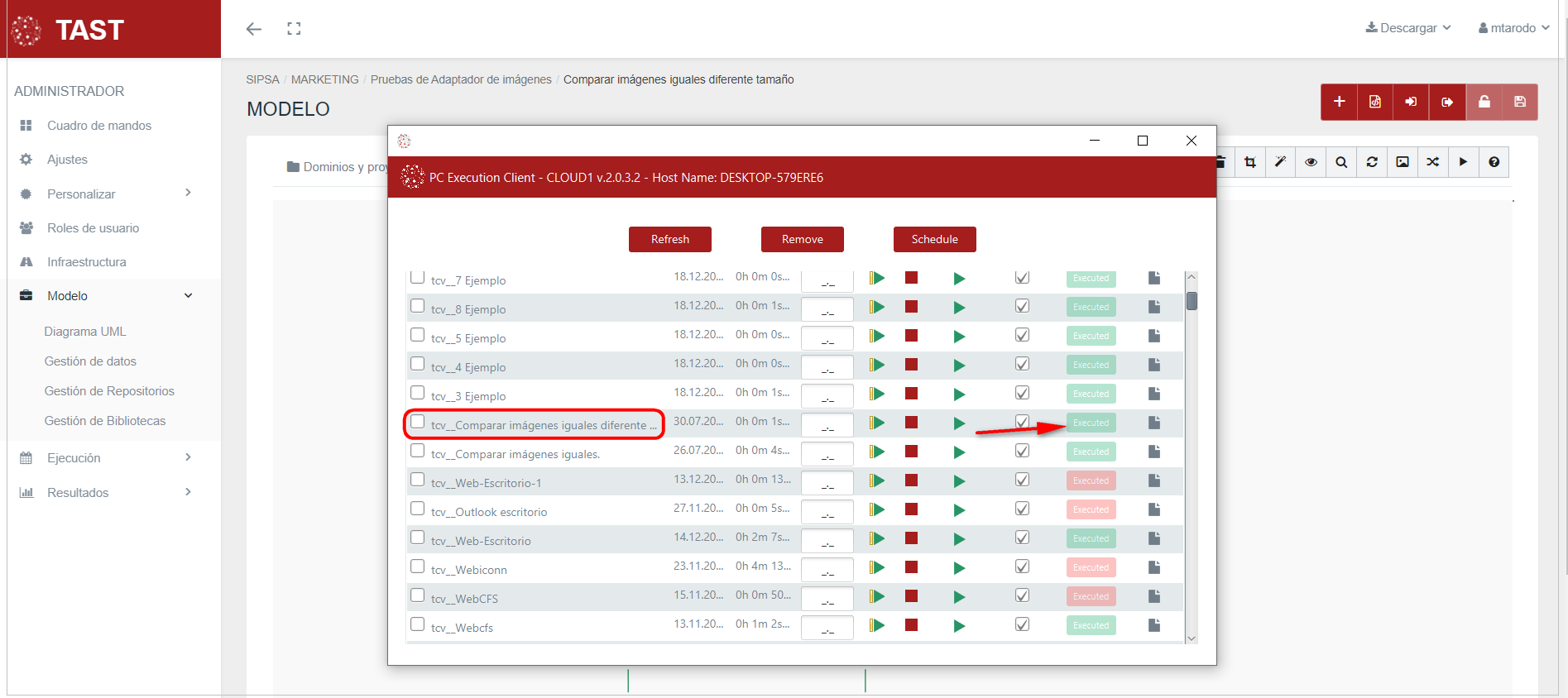
Task: Check the tcv__Comparar imágenes iguales diferente checkbox
Action: tap(418, 422)
